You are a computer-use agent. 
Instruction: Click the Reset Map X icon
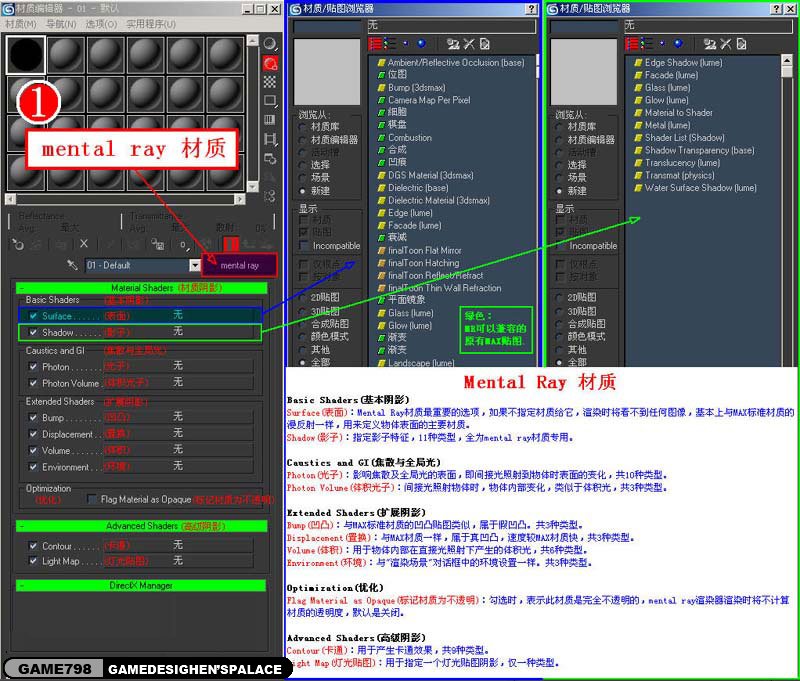pyautogui.click(x=84, y=244)
